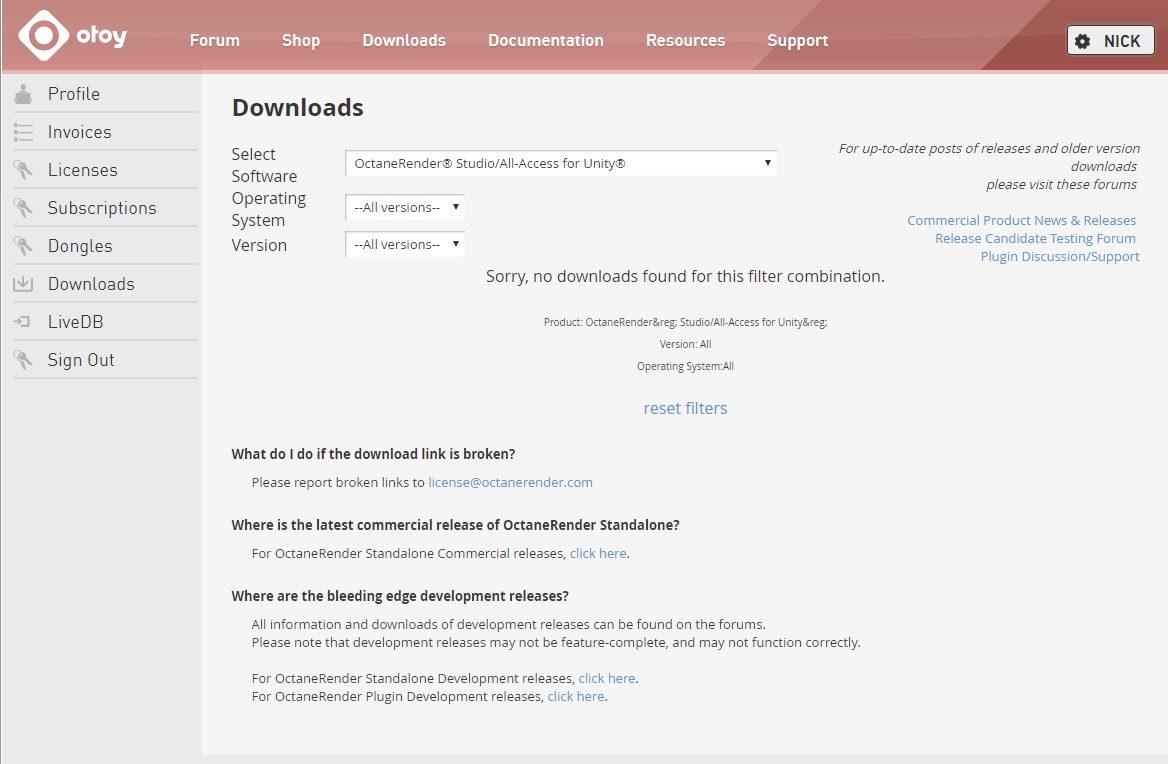Viewport: 1168px width, 764px height.
Task: Open Plugin Discussion/Support link
Action: (1060, 256)
